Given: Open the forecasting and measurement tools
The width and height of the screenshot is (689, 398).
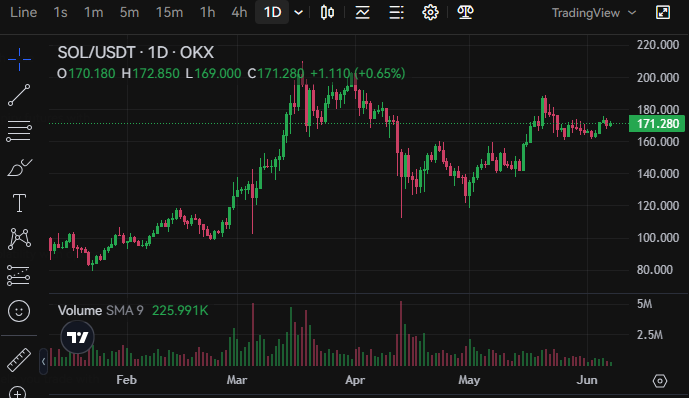Looking at the screenshot, I should tap(19, 275).
